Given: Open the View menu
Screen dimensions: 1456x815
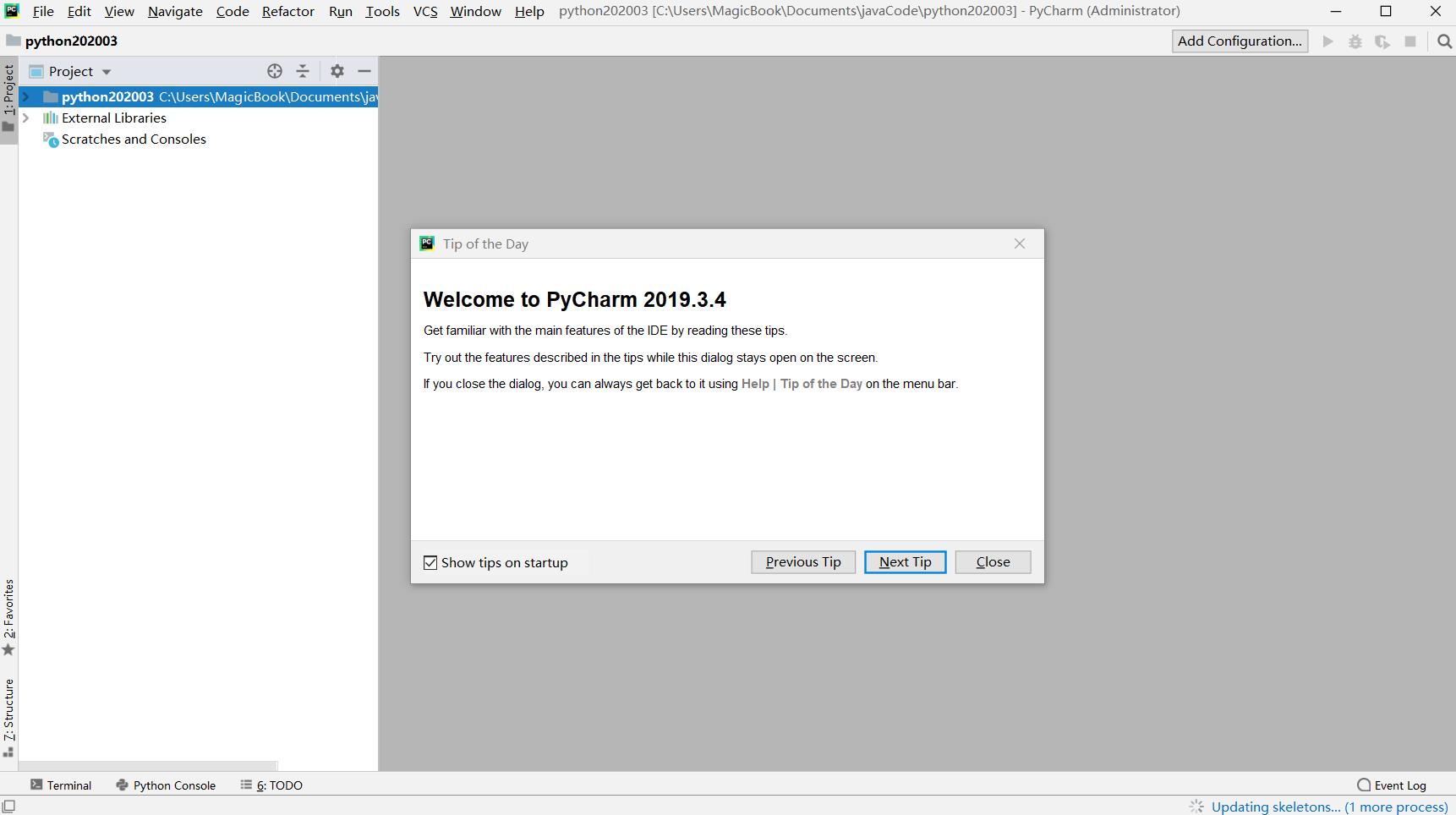Looking at the screenshot, I should pyautogui.click(x=119, y=11).
